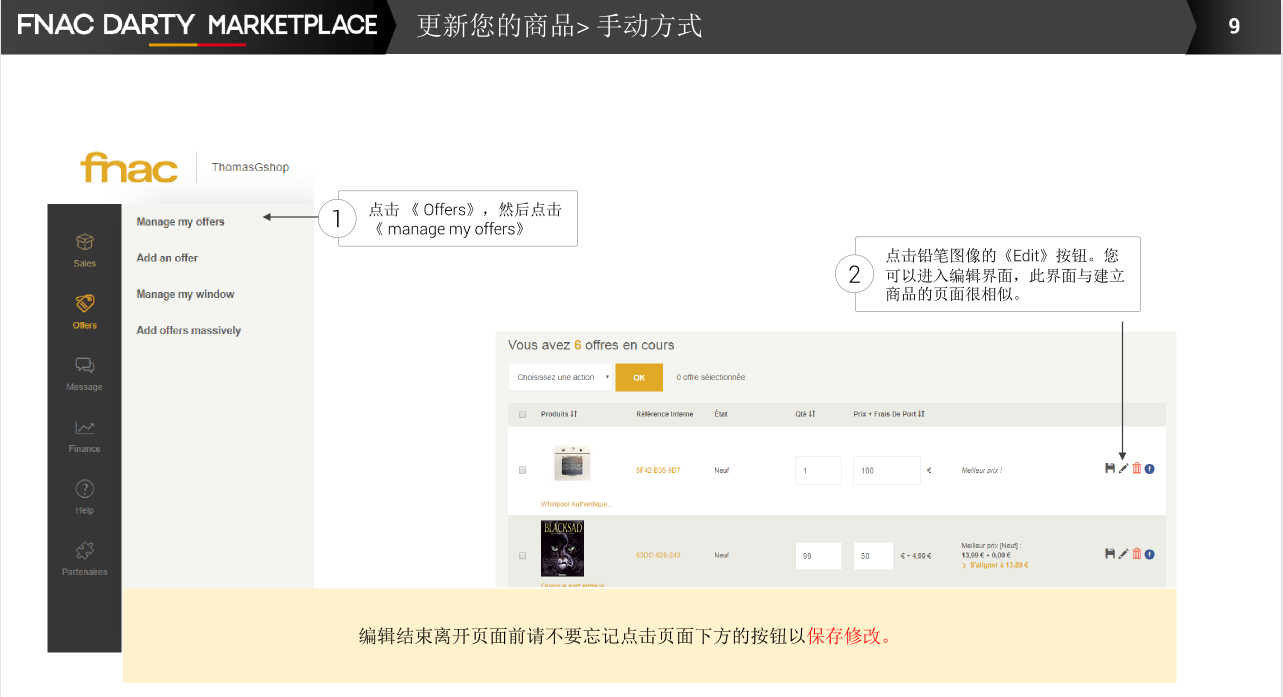This screenshot has width=1283, height=697.
Task: Open the Offers section in sidebar
Action: coord(85,312)
